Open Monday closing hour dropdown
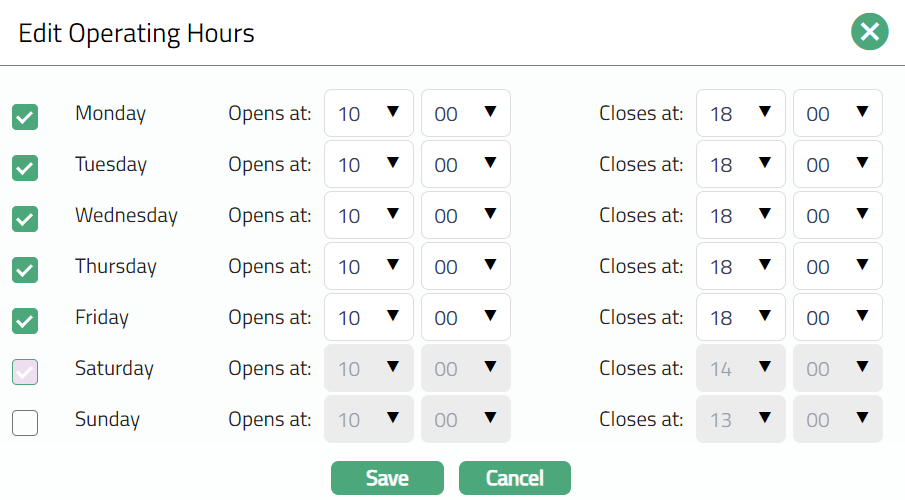This screenshot has height=500, width=905. pyautogui.click(x=740, y=113)
